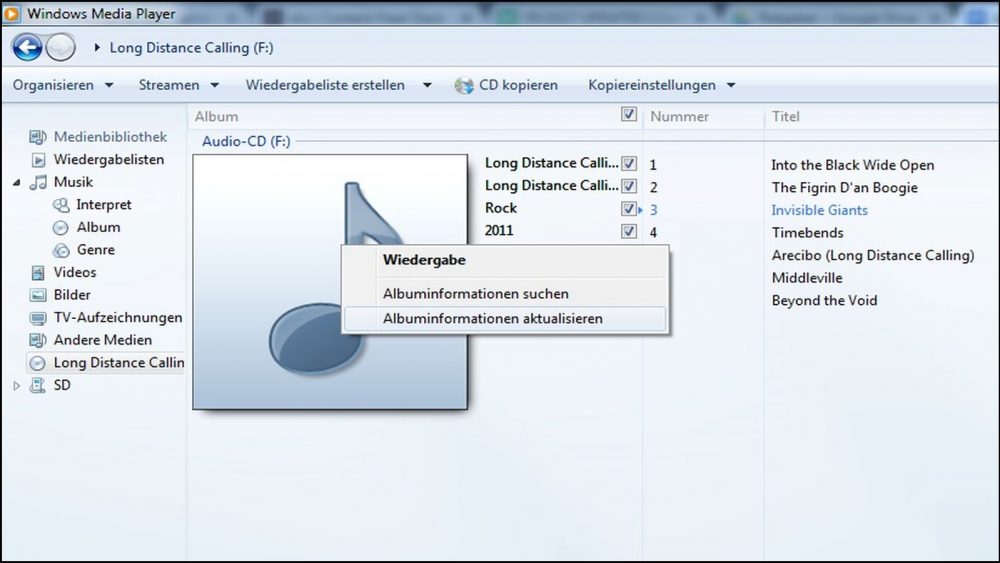Sort by the Nummer column header

(679, 117)
